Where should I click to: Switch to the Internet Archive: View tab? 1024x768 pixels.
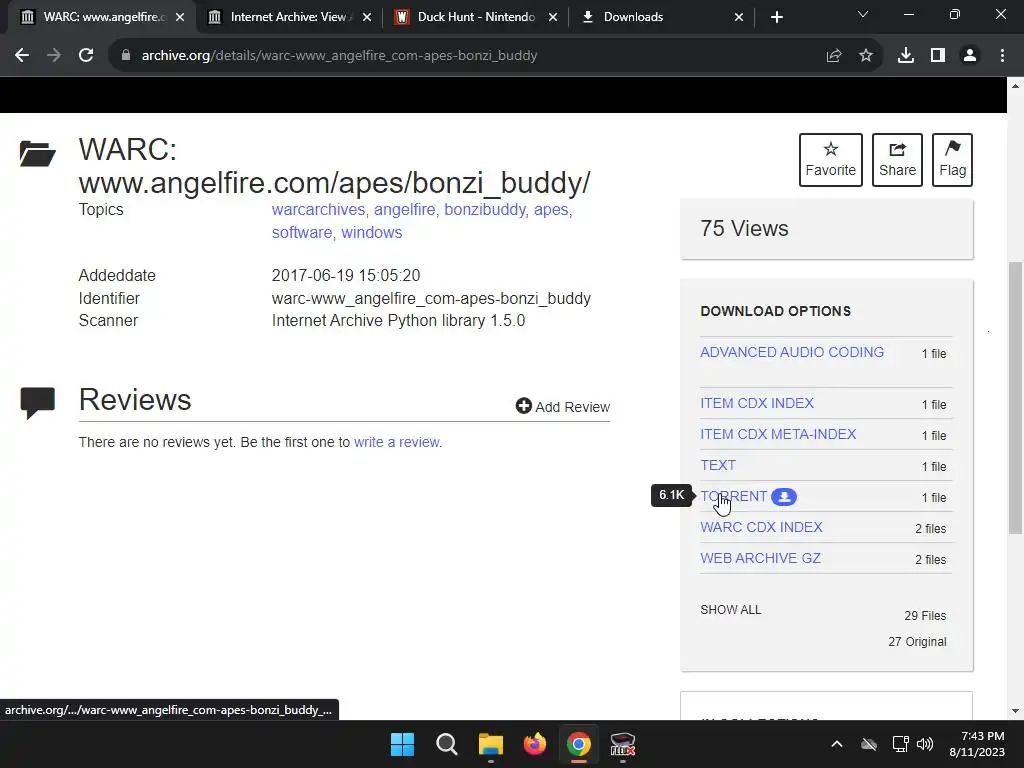[287, 17]
